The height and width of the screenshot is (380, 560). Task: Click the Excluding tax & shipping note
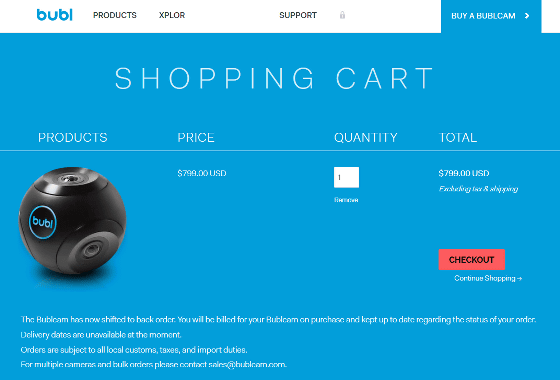click(x=478, y=189)
